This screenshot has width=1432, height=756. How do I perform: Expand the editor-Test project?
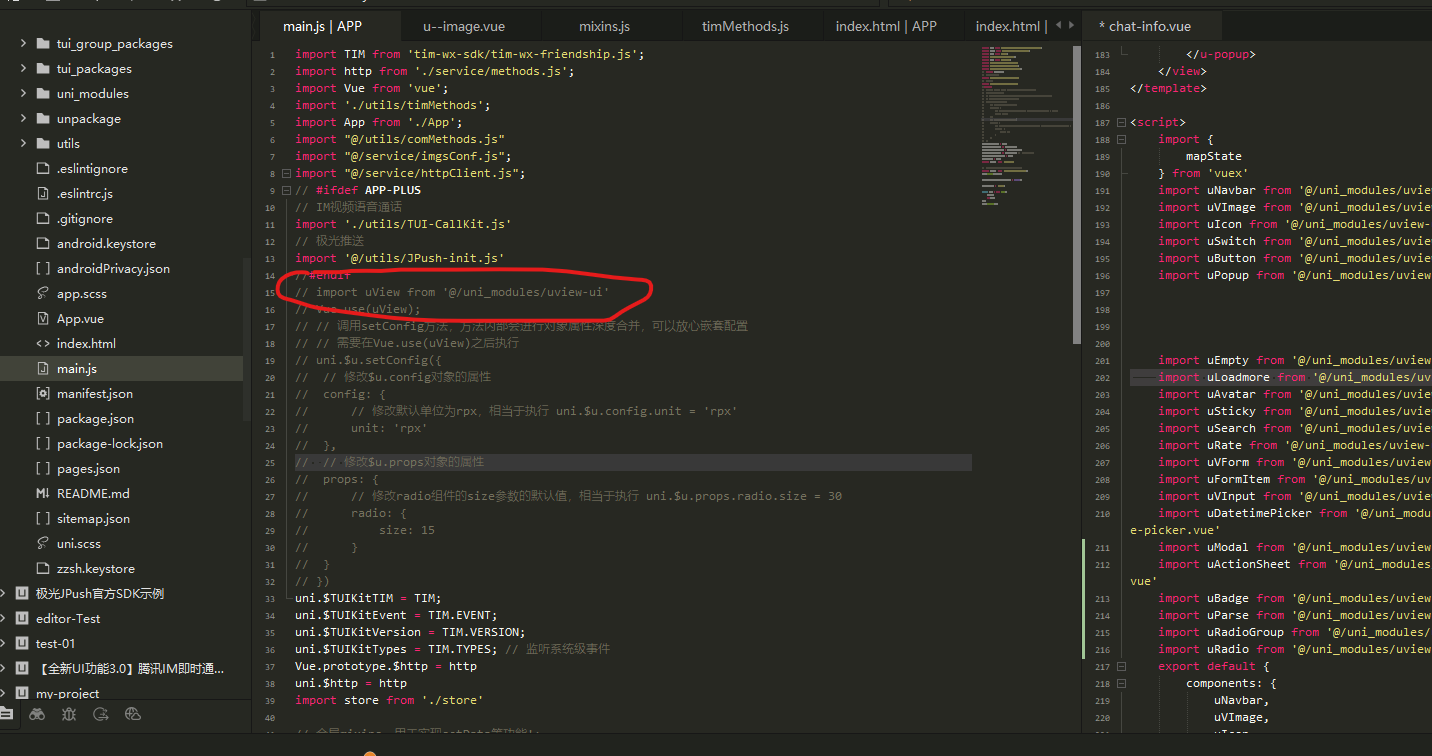[x=5, y=618]
